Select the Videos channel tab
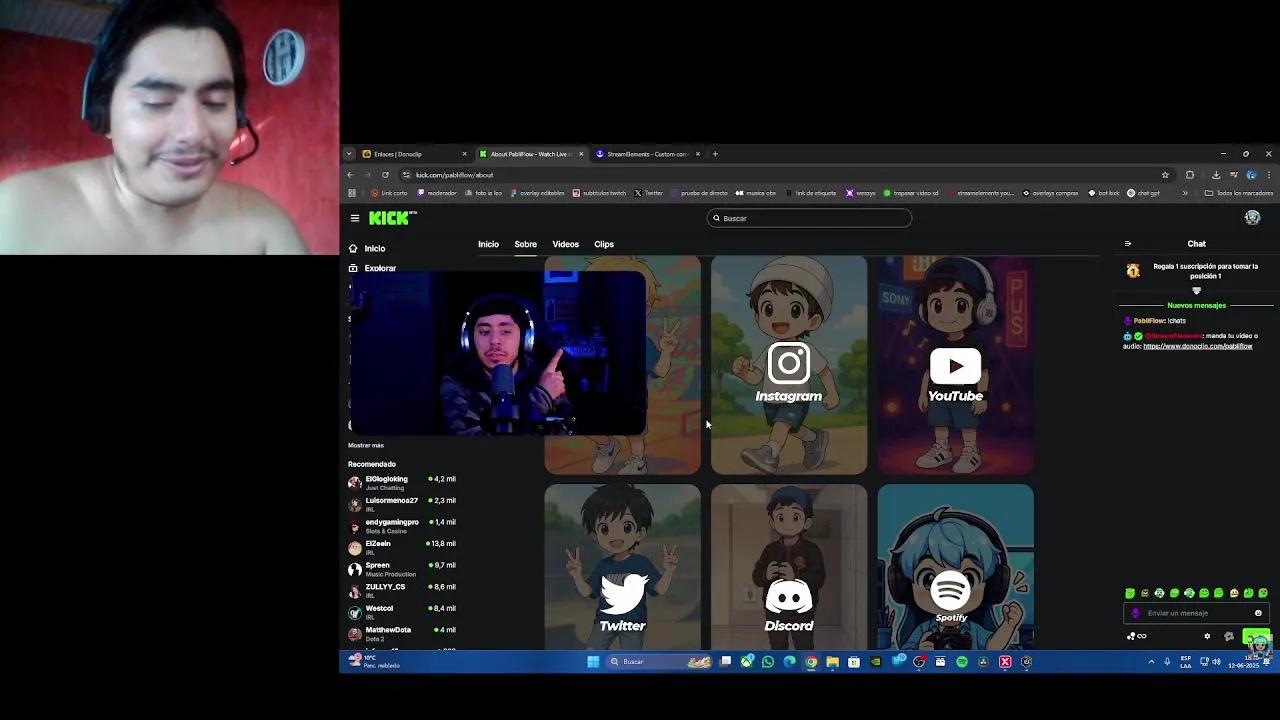The image size is (1280, 720). (x=565, y=244)
